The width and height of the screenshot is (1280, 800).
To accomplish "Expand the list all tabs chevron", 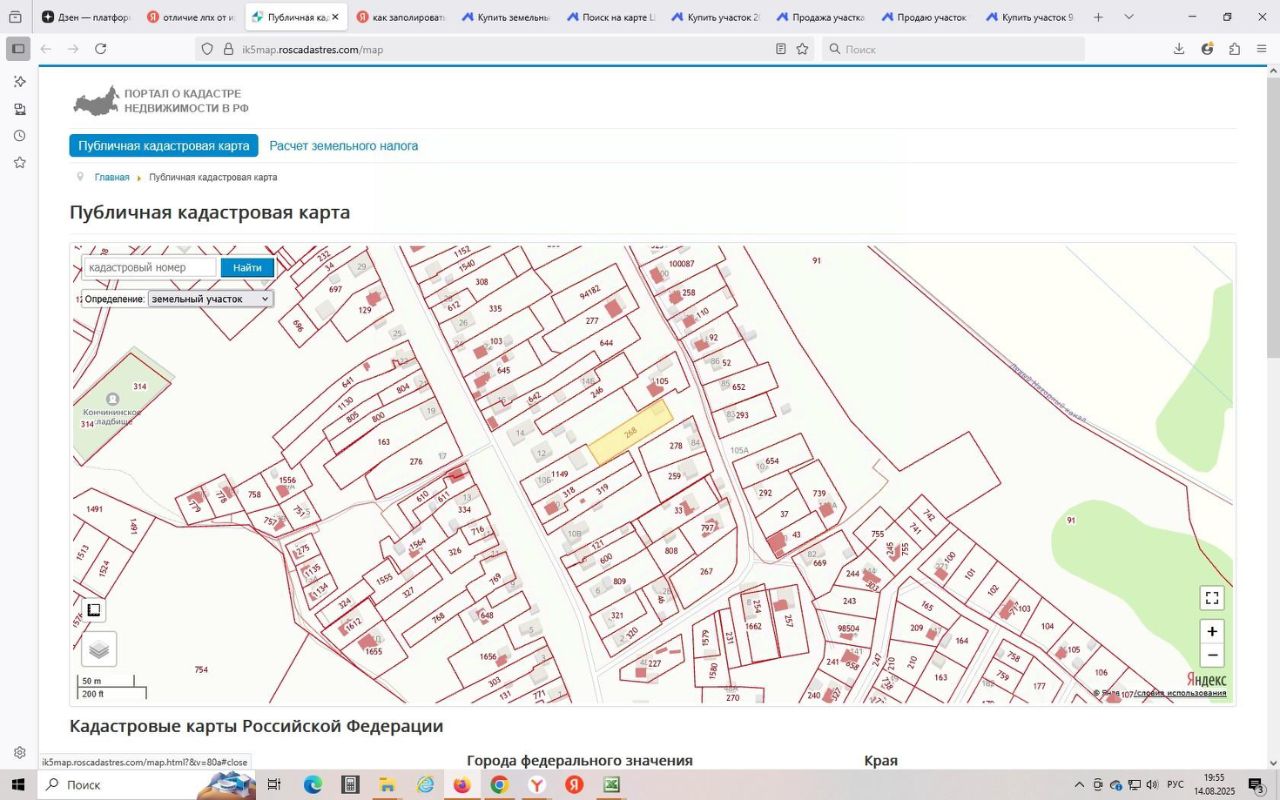I will [x=1129, y=17].
